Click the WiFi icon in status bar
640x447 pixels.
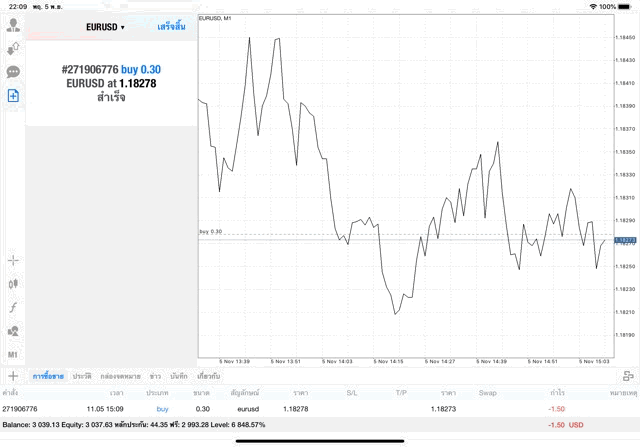[x=593, y=7]
